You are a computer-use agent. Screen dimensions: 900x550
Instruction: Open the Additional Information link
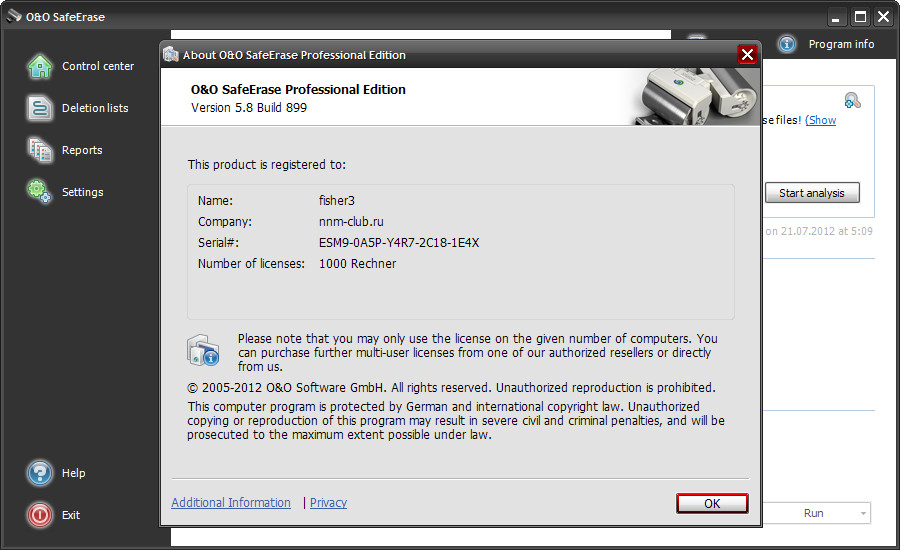click(x=231, y=503)
